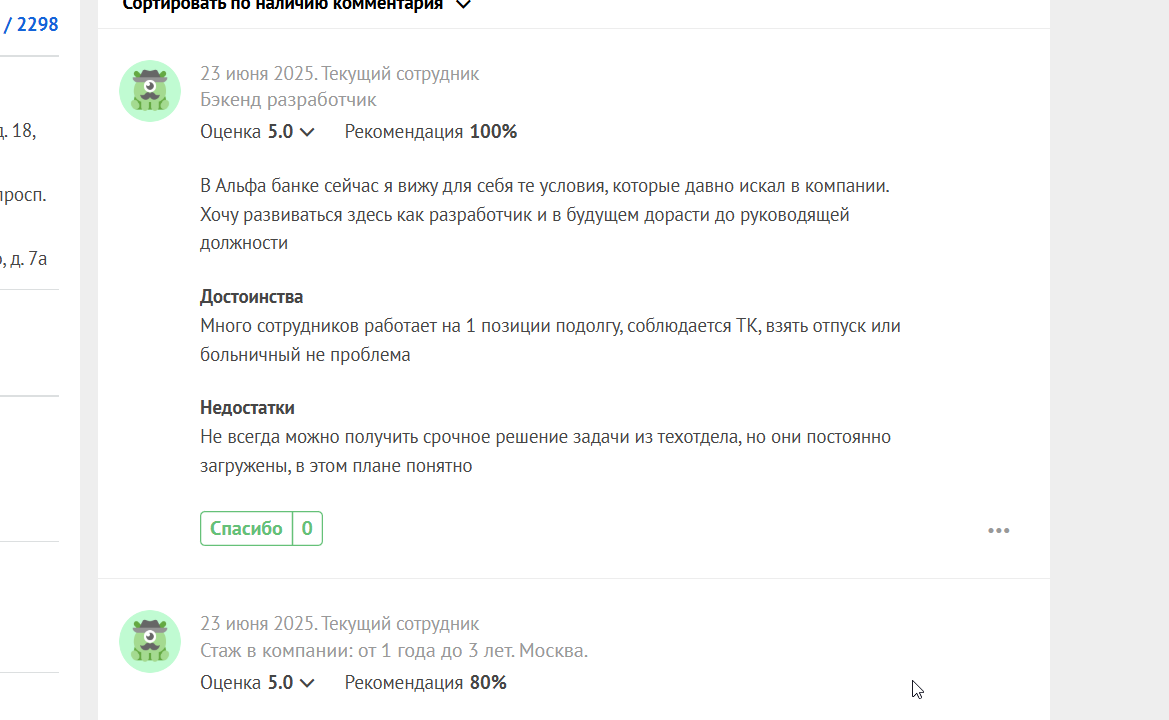Click the first review's 'Оценка 5.0' label
Image resolution: width=1169 pixels, height=720 pixels.
coord(246,132)
